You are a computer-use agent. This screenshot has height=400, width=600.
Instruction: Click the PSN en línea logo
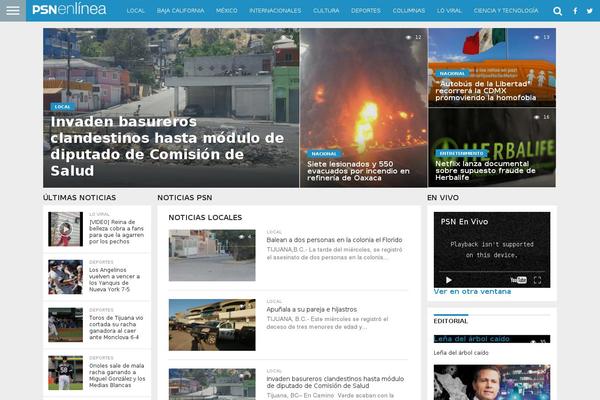click(69, 10)
